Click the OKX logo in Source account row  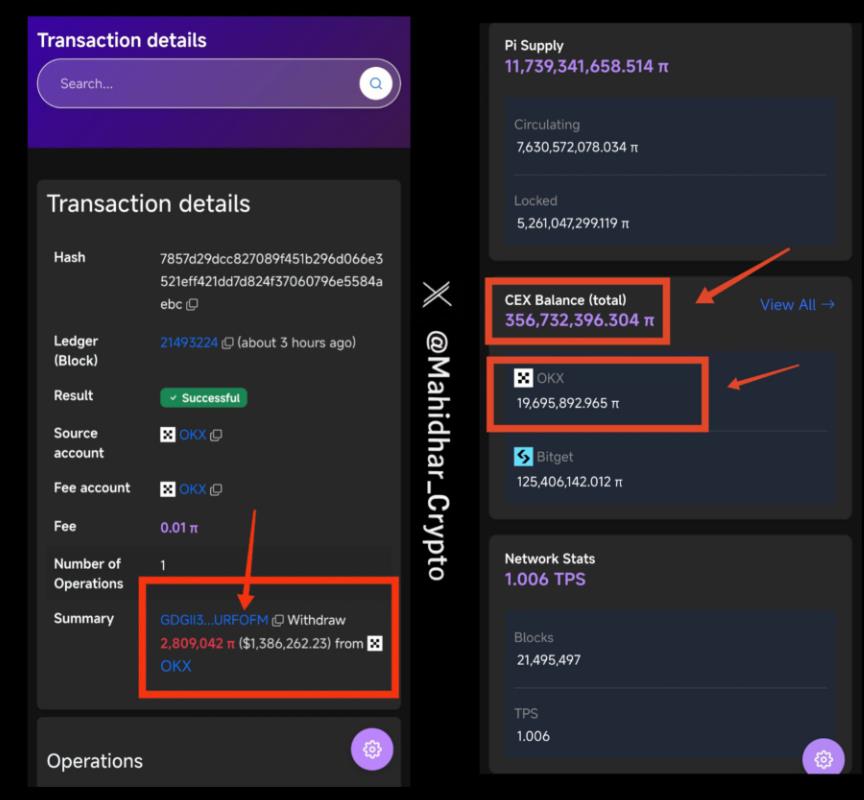click(x=168, y=435)
